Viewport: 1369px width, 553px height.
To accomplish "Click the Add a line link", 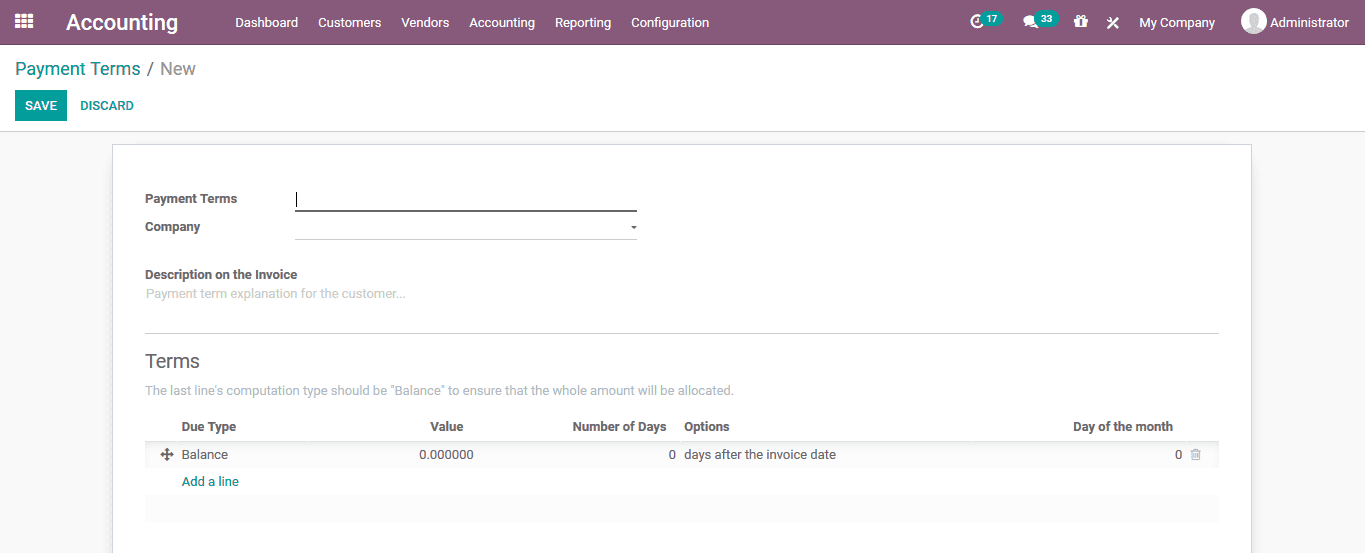I will (210, 482).
